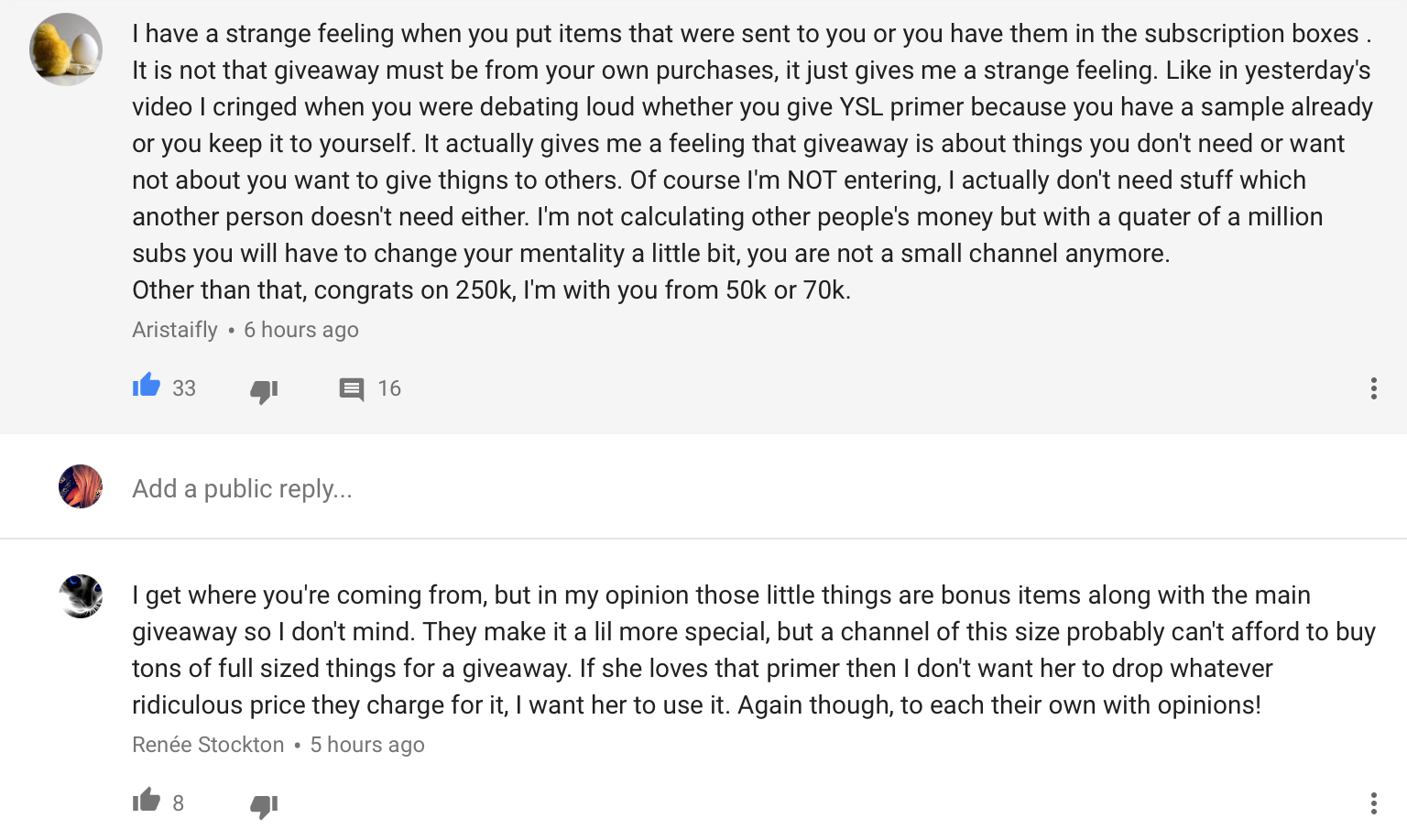Open the three-dot menu on Renée's reply
1407x840 pixels.
point(1373,803)
